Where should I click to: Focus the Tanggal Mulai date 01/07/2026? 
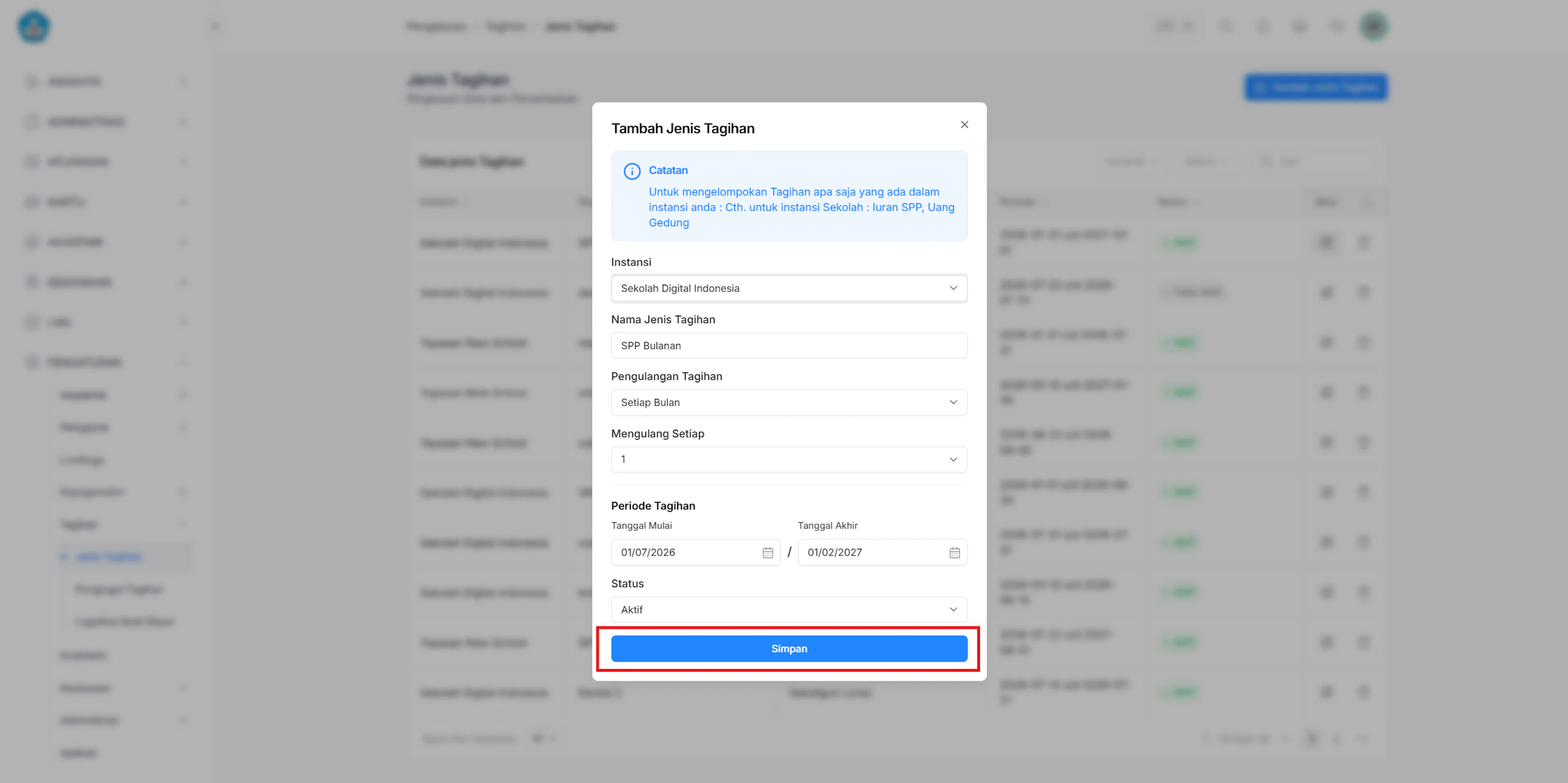[696, 552]
